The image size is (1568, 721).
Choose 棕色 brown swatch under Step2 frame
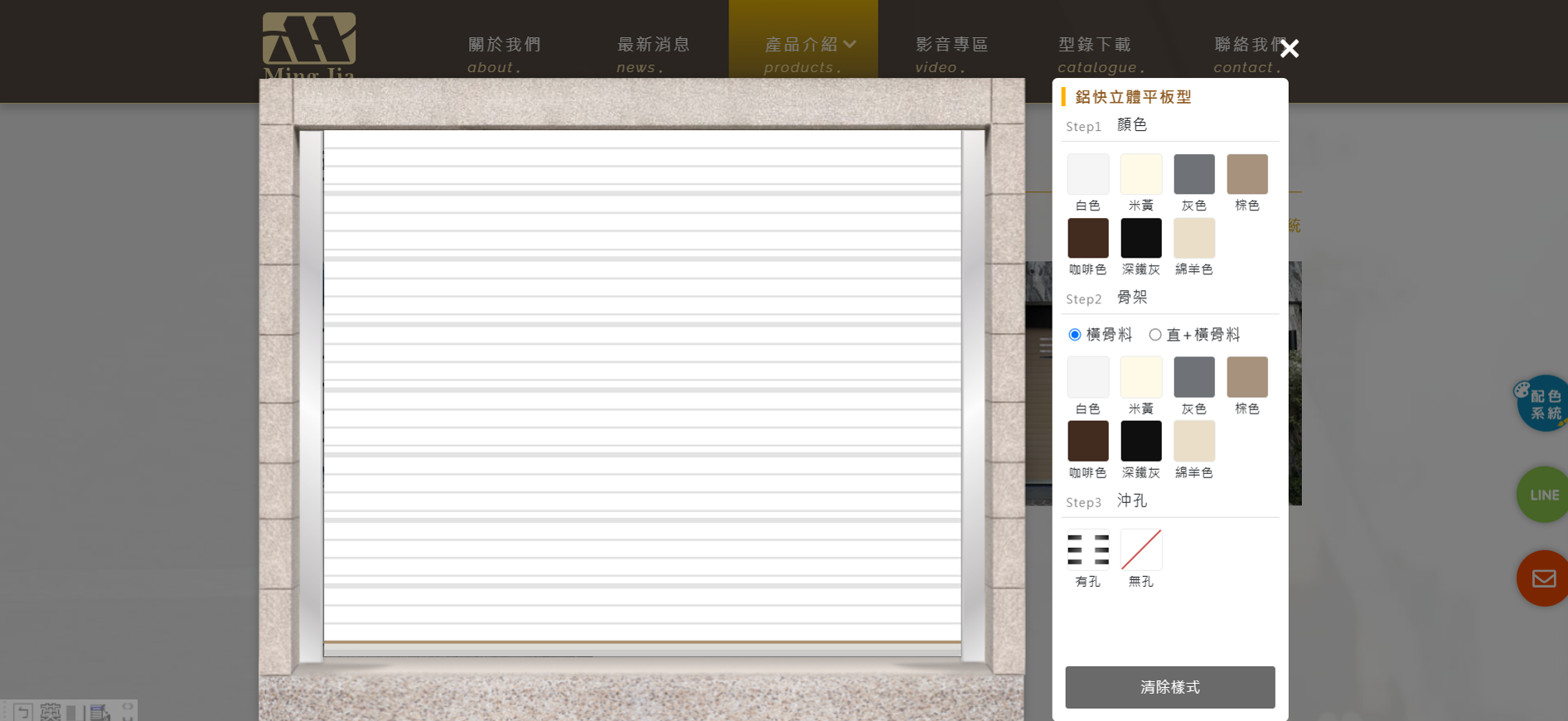[1246, 378]
